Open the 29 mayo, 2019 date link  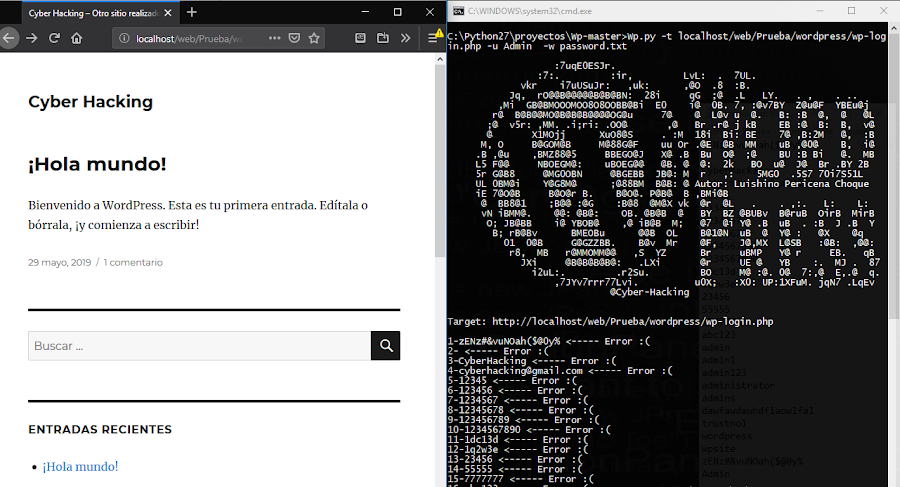(x=60, y=262)
